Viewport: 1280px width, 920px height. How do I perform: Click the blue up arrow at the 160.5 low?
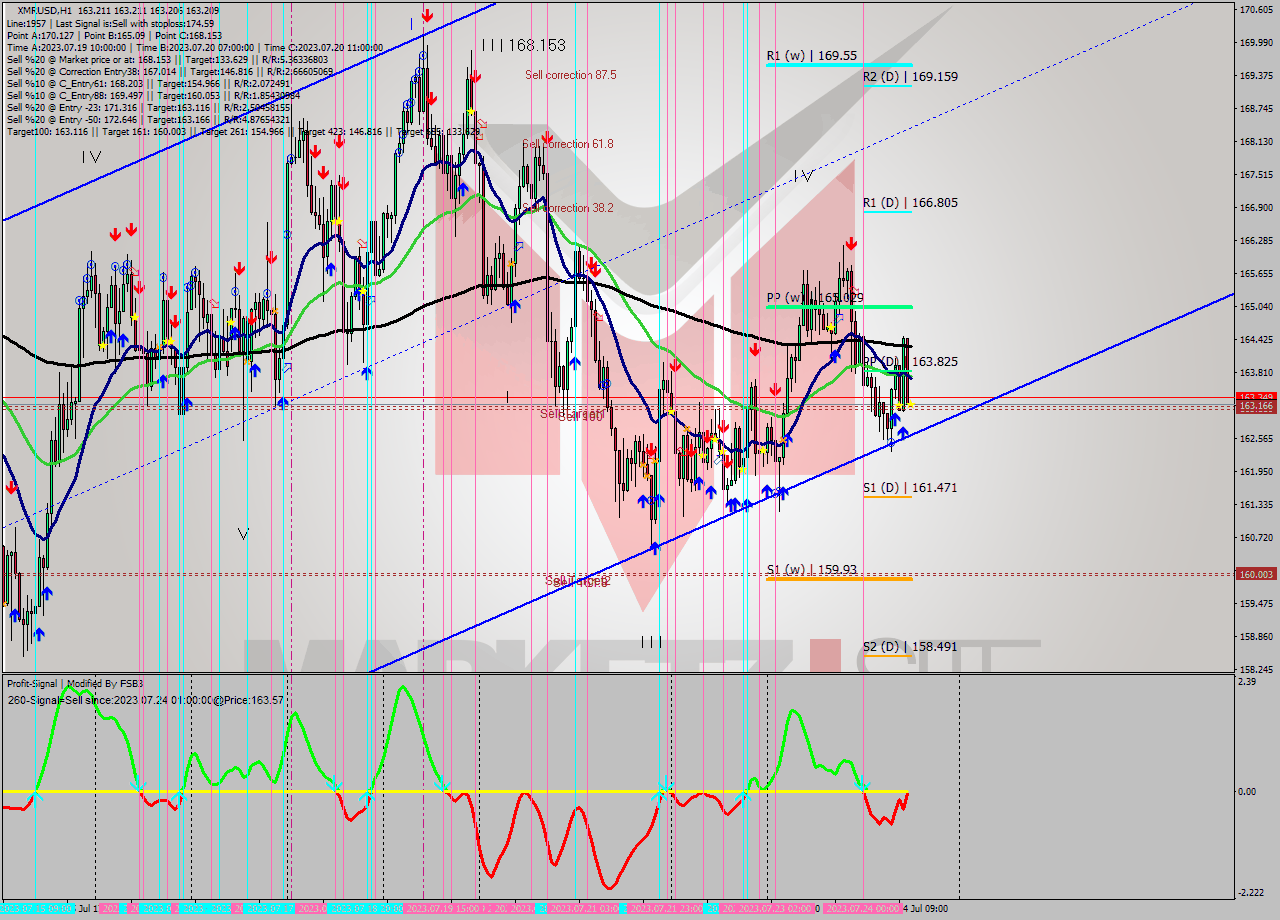click(x=654, y=547)
